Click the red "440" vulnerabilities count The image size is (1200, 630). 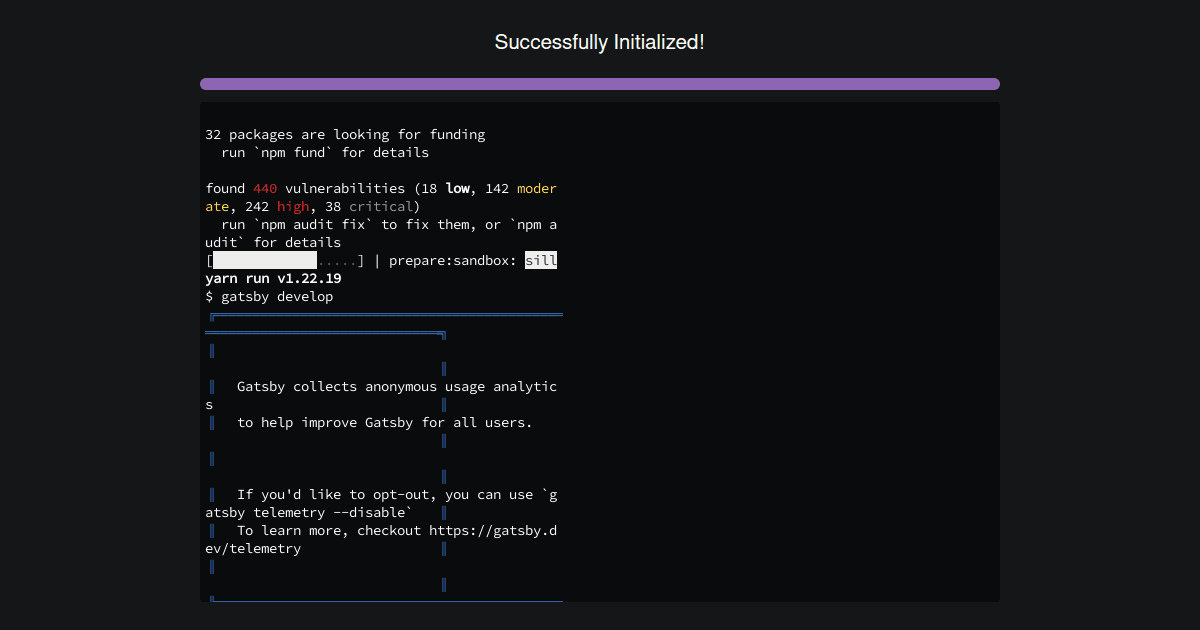265,188
